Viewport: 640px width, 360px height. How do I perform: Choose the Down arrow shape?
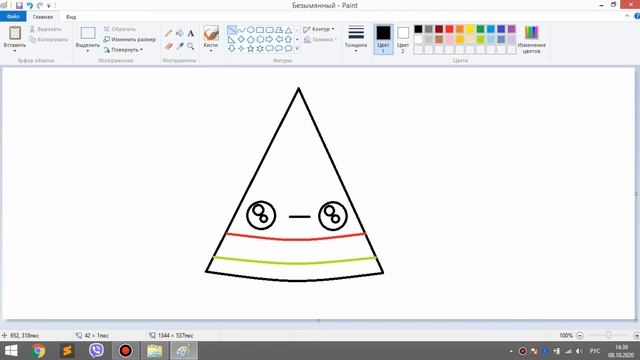[232, 49]
